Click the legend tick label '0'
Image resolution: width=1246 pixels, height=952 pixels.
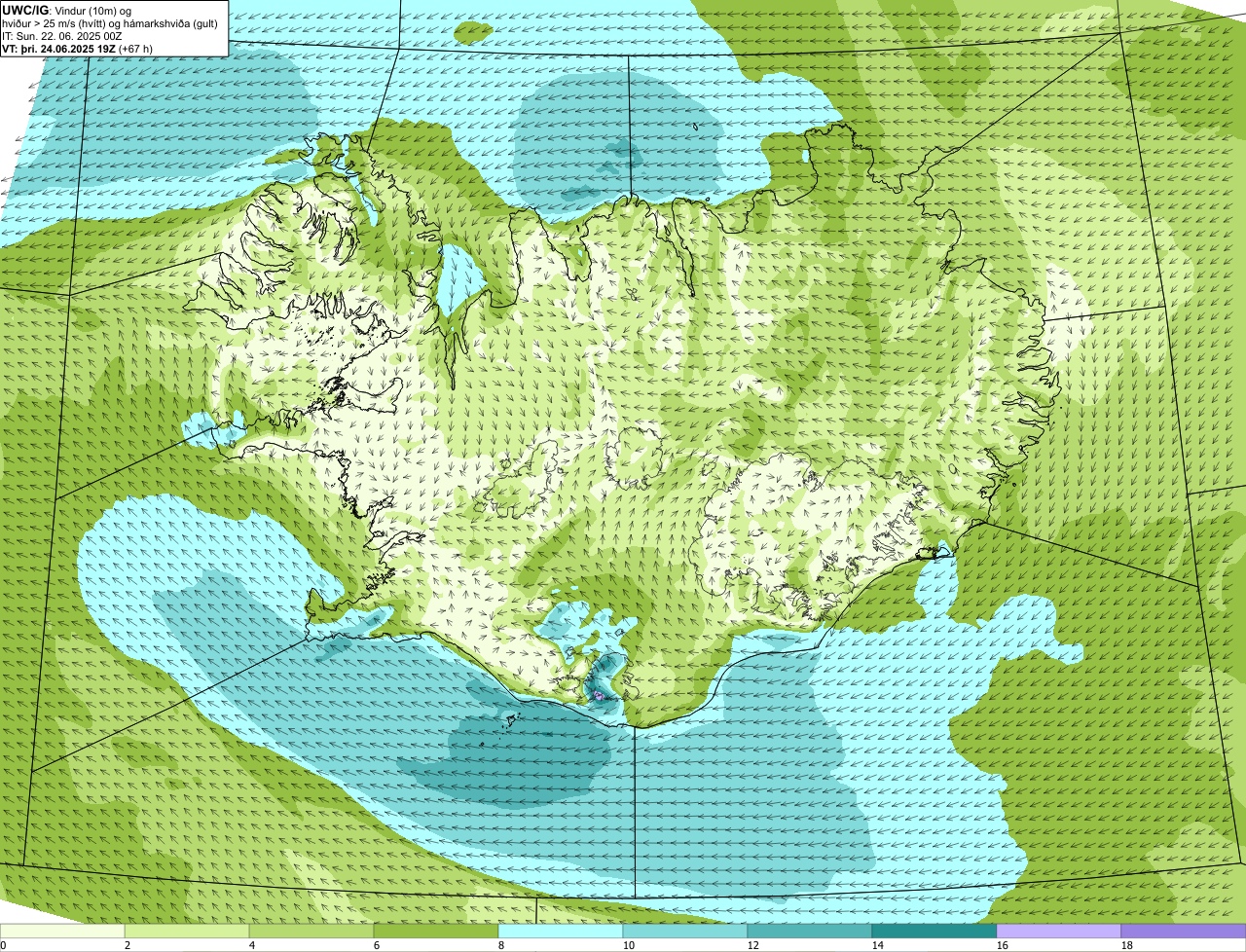[3, 945]
